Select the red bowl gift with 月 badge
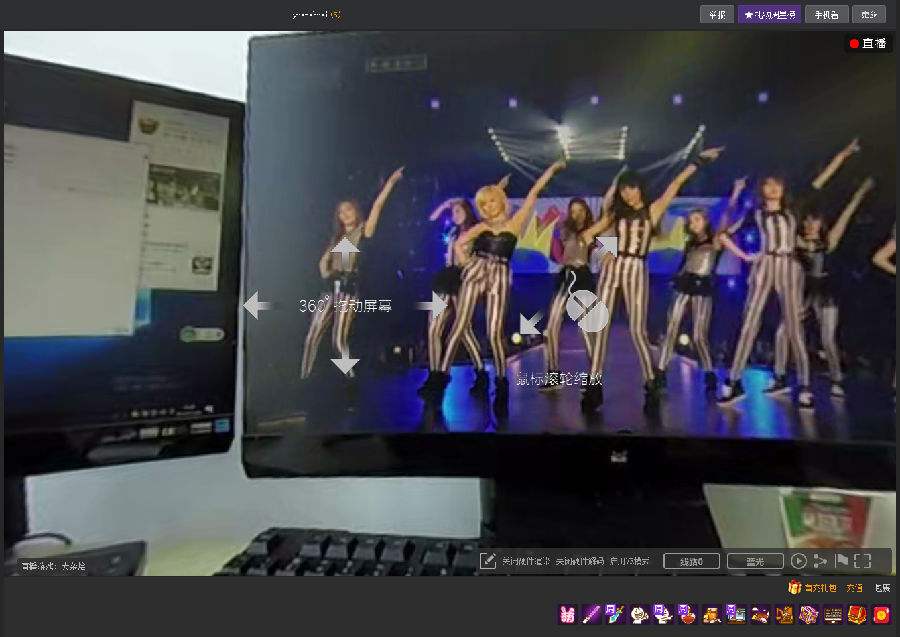 pos(686,615)
